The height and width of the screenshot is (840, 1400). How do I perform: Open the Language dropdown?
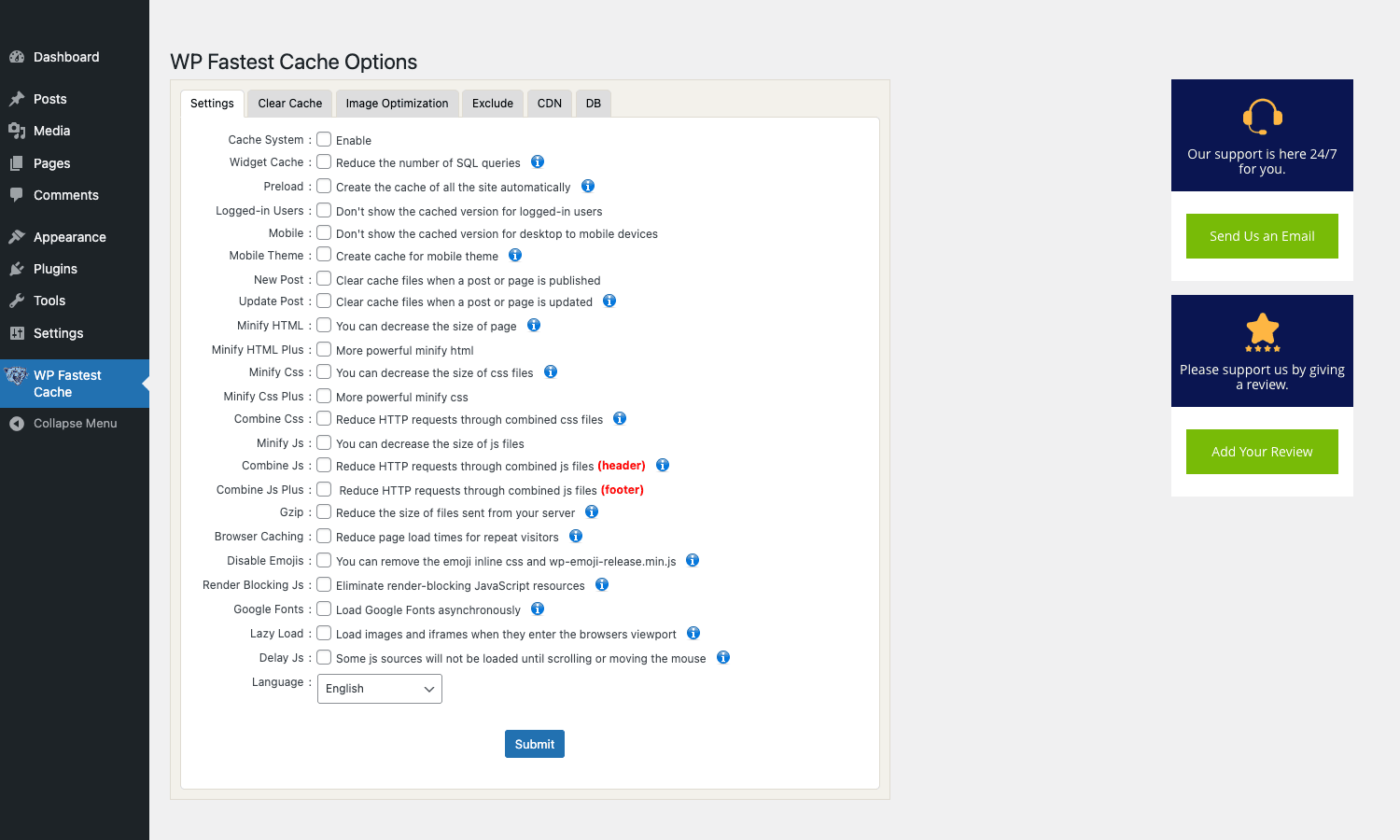[x=380, y=689]
